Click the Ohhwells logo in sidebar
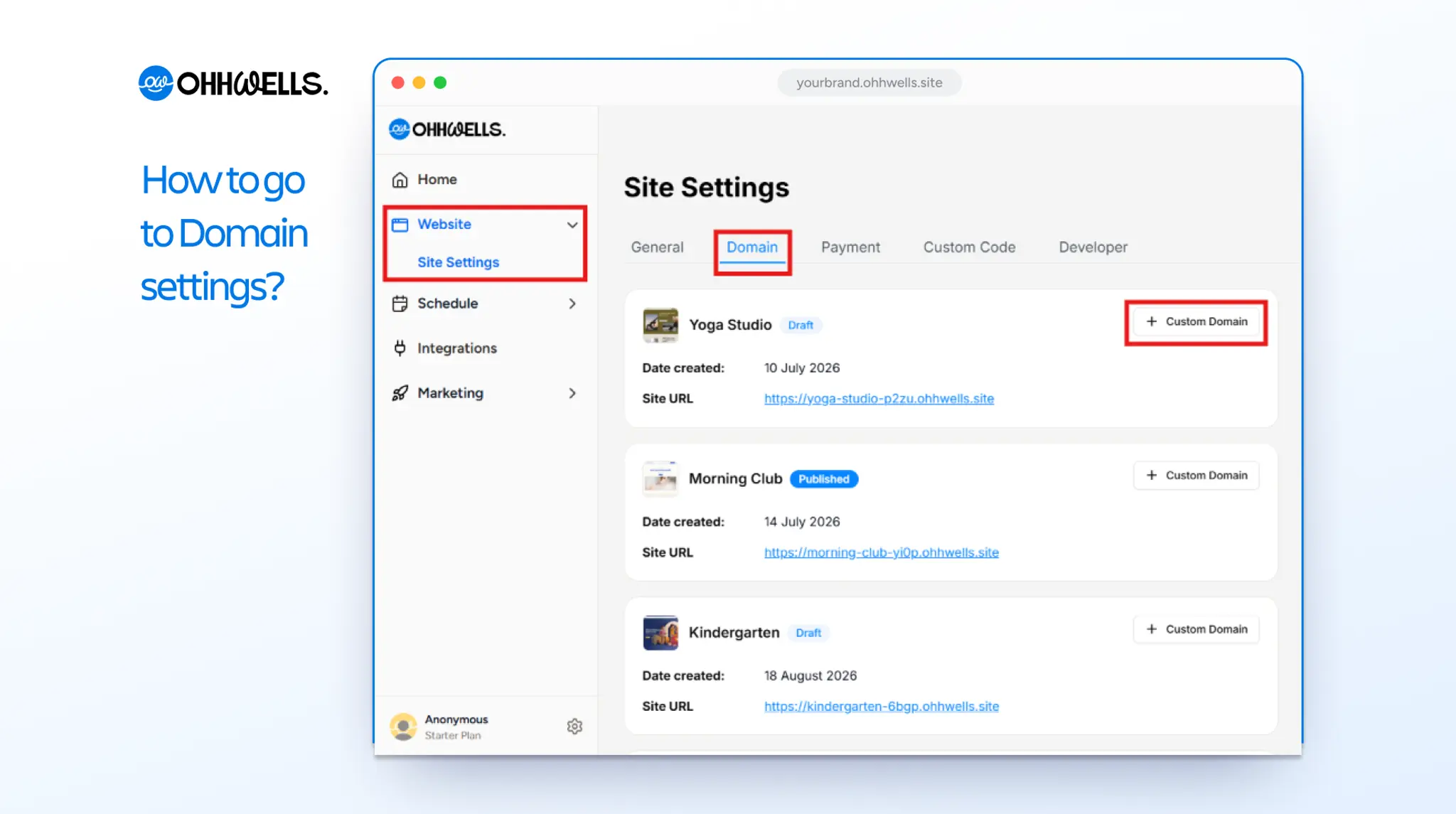1456x814 pixels. point(447,129)
